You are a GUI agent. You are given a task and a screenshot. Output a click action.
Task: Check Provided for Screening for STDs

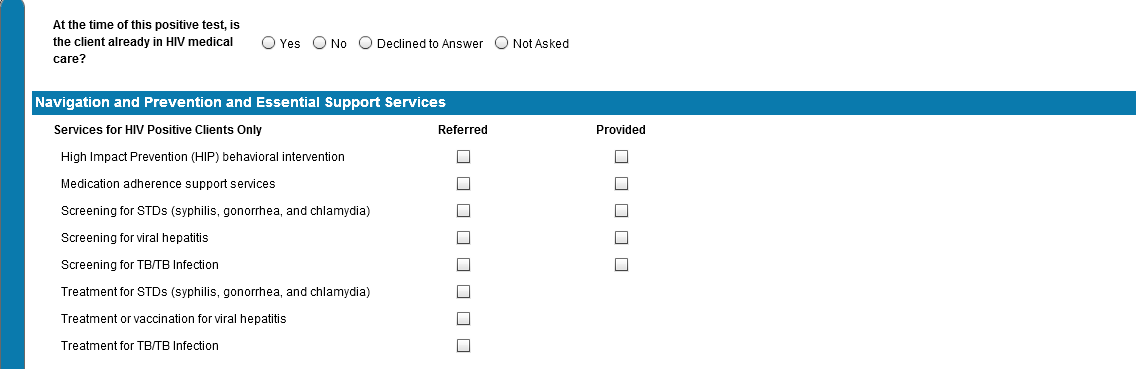click(x=621, y=210)
